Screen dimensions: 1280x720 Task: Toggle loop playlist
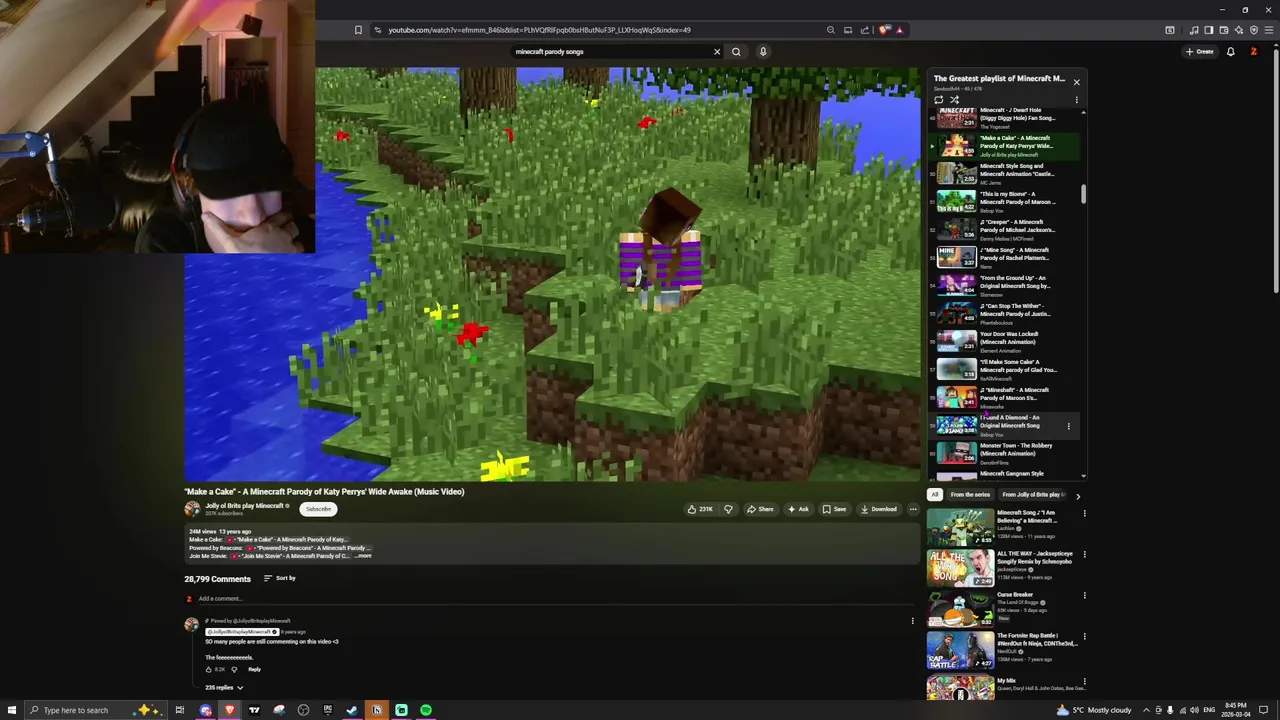[x=938, y=100]
